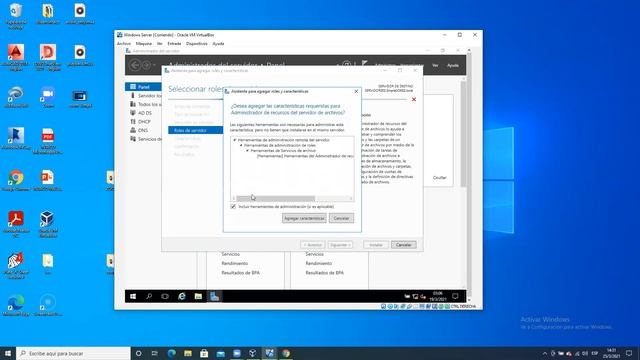Show hidden tray icons on host taskbar
This screenshot has width=640, height=360.
click(x=544, y=353)
